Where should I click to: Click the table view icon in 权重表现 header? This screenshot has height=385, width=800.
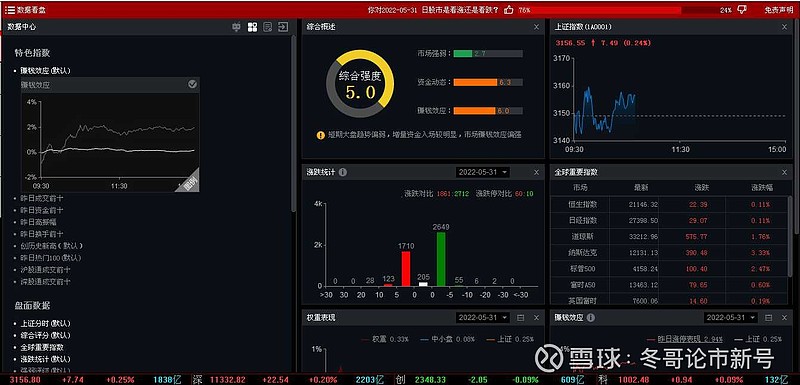coord(520,318)
